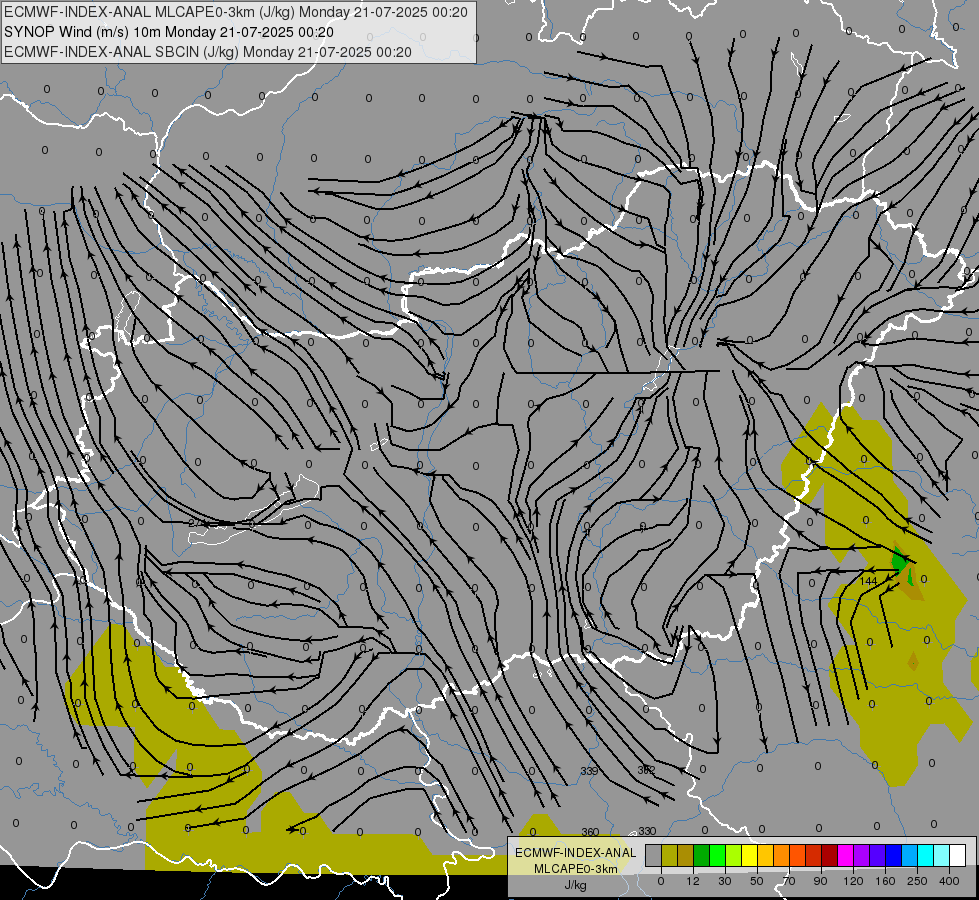The height and width of the screenshot is (900, 979).
Task: Click the map value 339
Action: coord(589,771)
